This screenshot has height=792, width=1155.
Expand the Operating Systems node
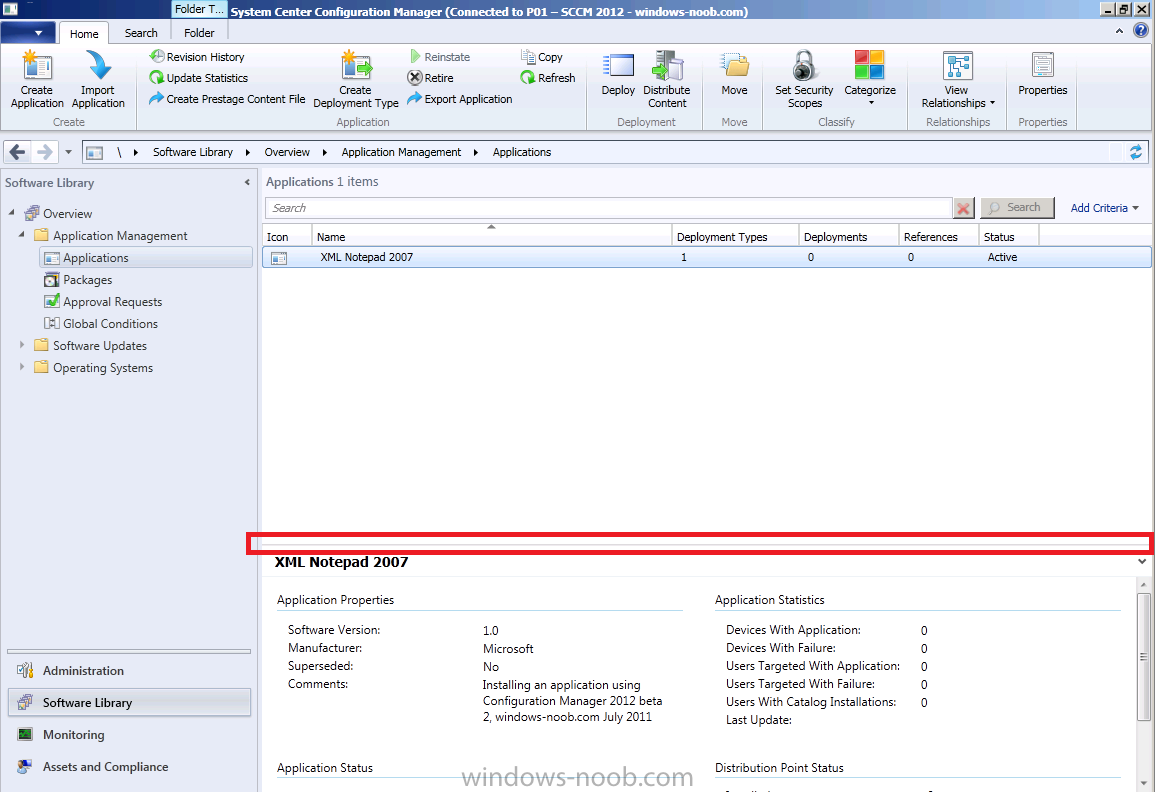[21, 367]
